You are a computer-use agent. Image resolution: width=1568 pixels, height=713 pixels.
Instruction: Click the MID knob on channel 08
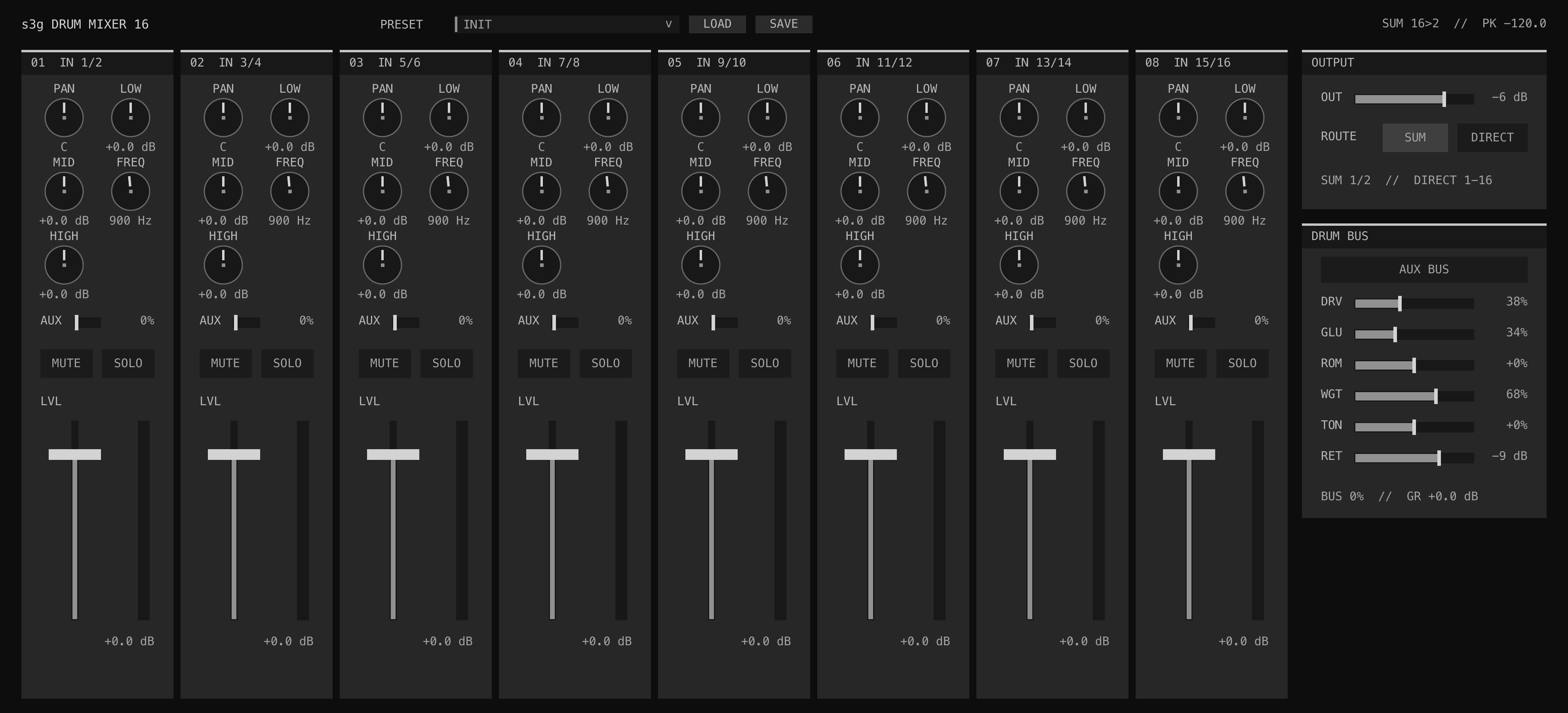[x=1178, y=191]
